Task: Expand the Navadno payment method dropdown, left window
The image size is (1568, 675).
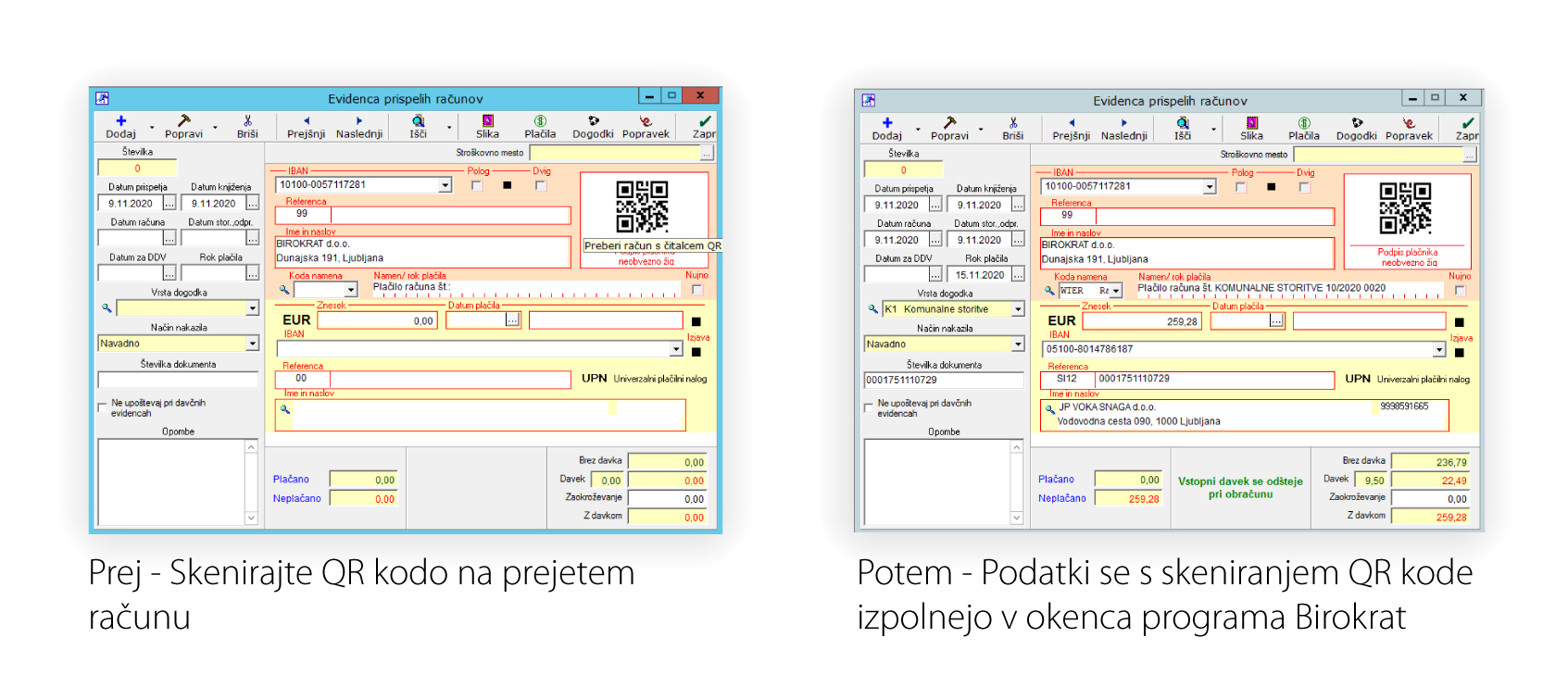Action: (x=252, y=344)
